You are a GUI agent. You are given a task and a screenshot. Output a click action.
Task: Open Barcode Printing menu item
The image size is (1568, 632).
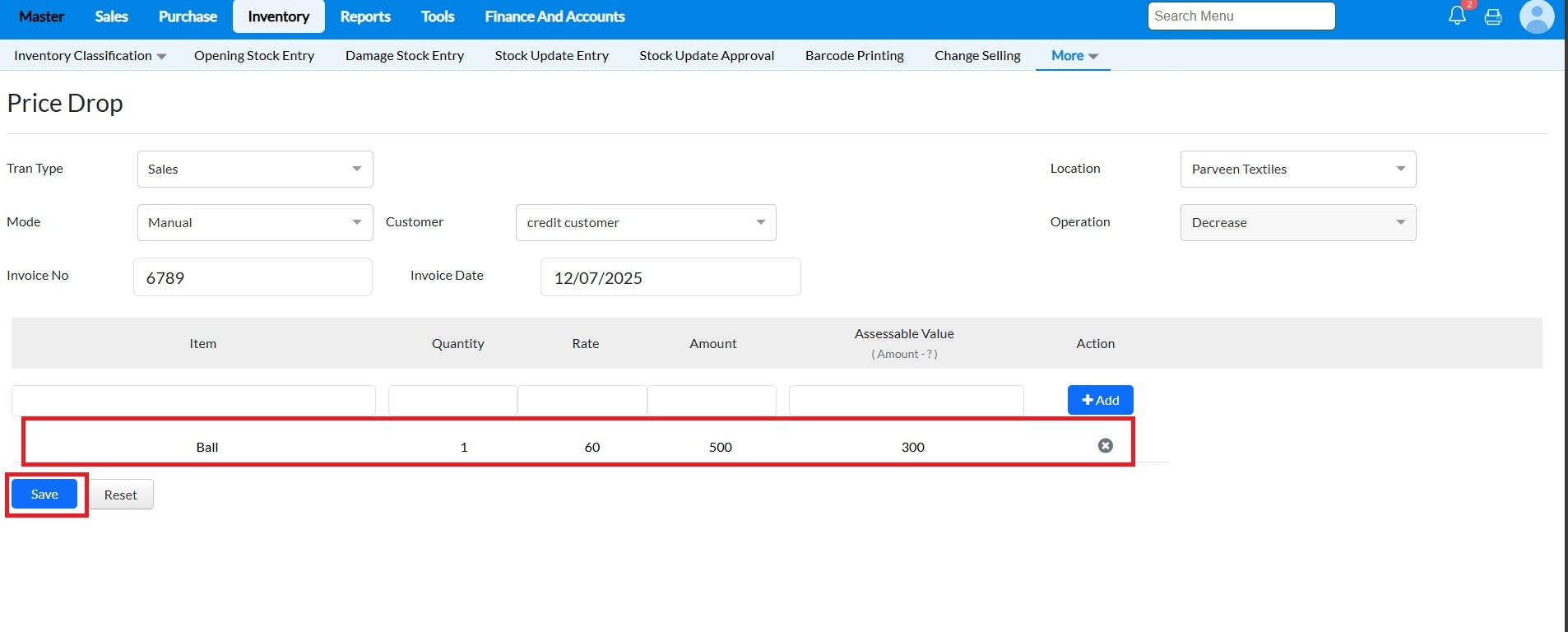click(854, 56)
